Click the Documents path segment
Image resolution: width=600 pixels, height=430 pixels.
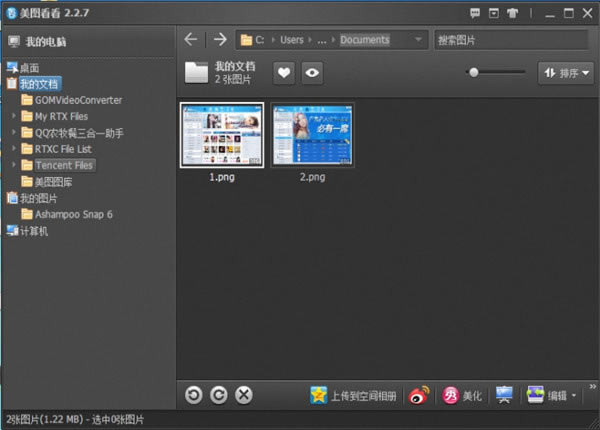tap(365, 40)
